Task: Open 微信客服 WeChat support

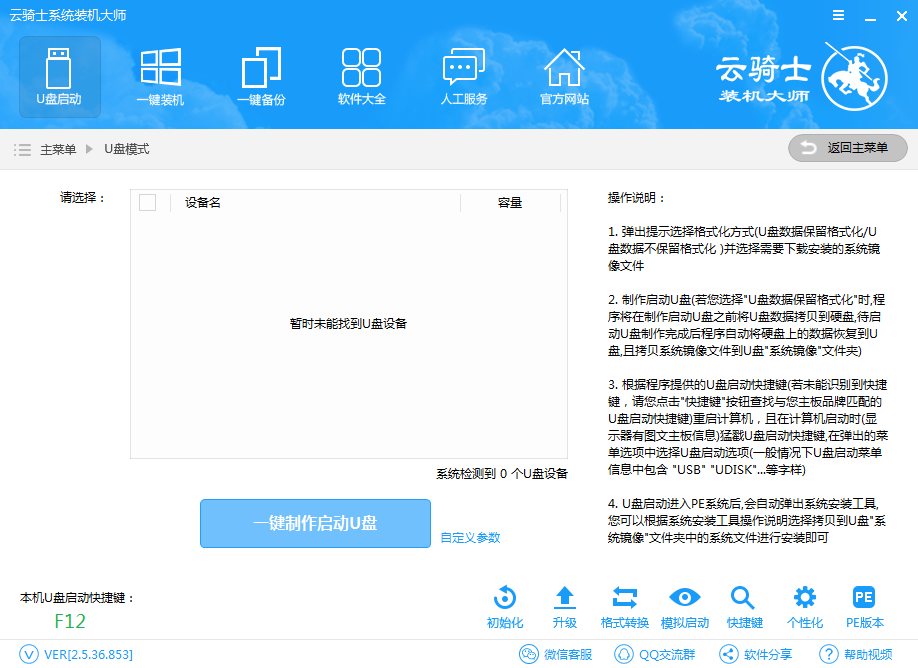Action: tap(556, 654)
